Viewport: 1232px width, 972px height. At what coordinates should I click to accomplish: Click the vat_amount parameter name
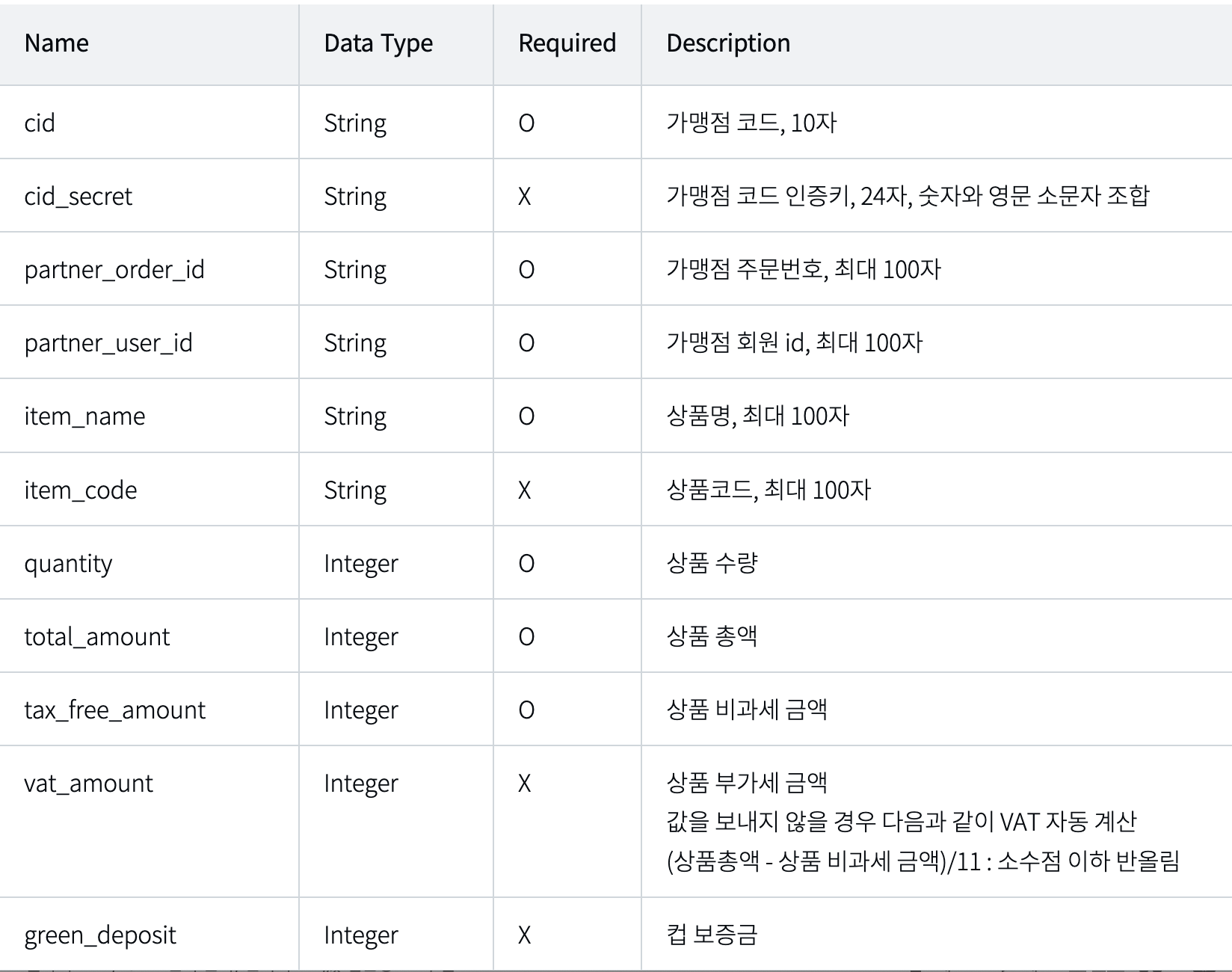[88, 783]
